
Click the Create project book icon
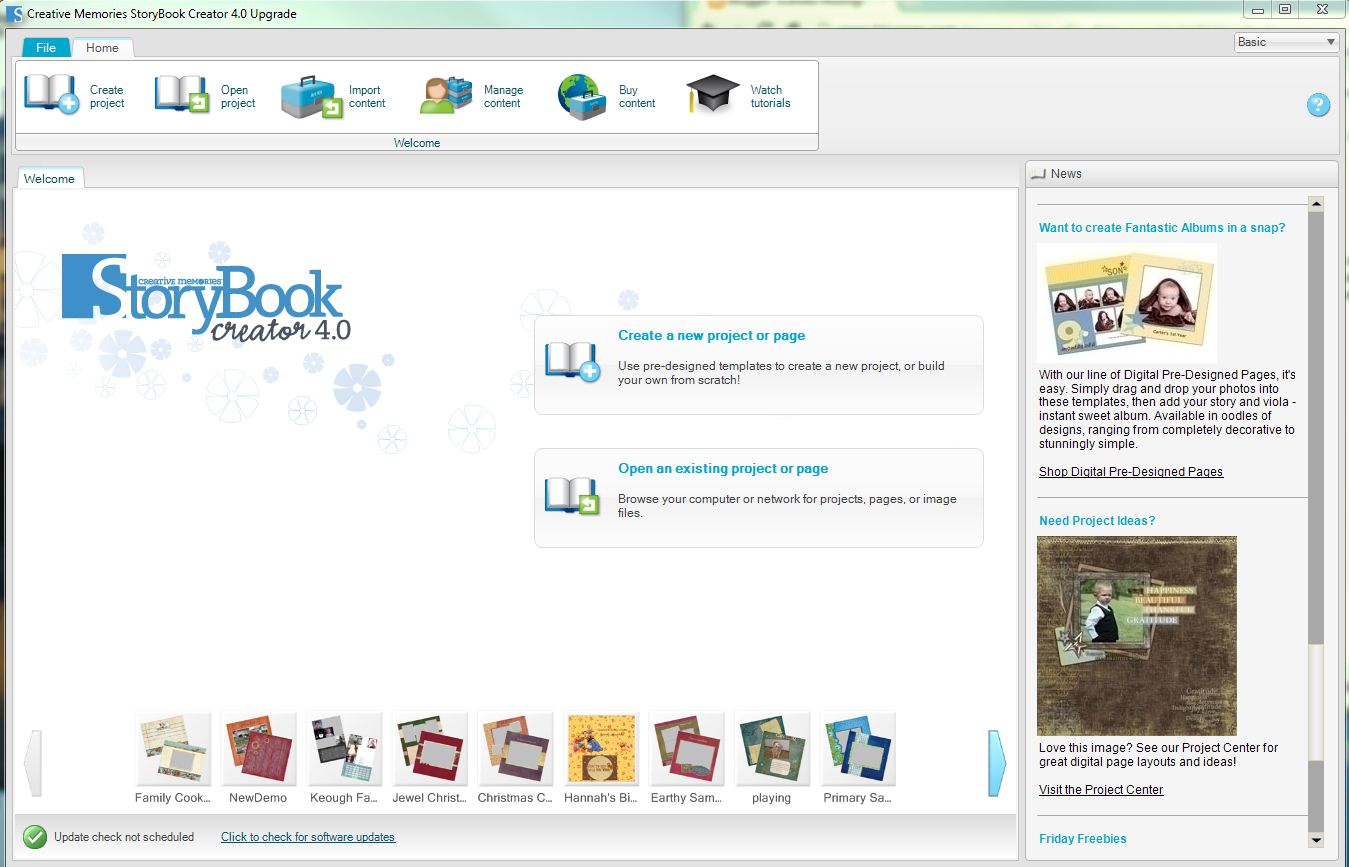click(x=51, y=95)
